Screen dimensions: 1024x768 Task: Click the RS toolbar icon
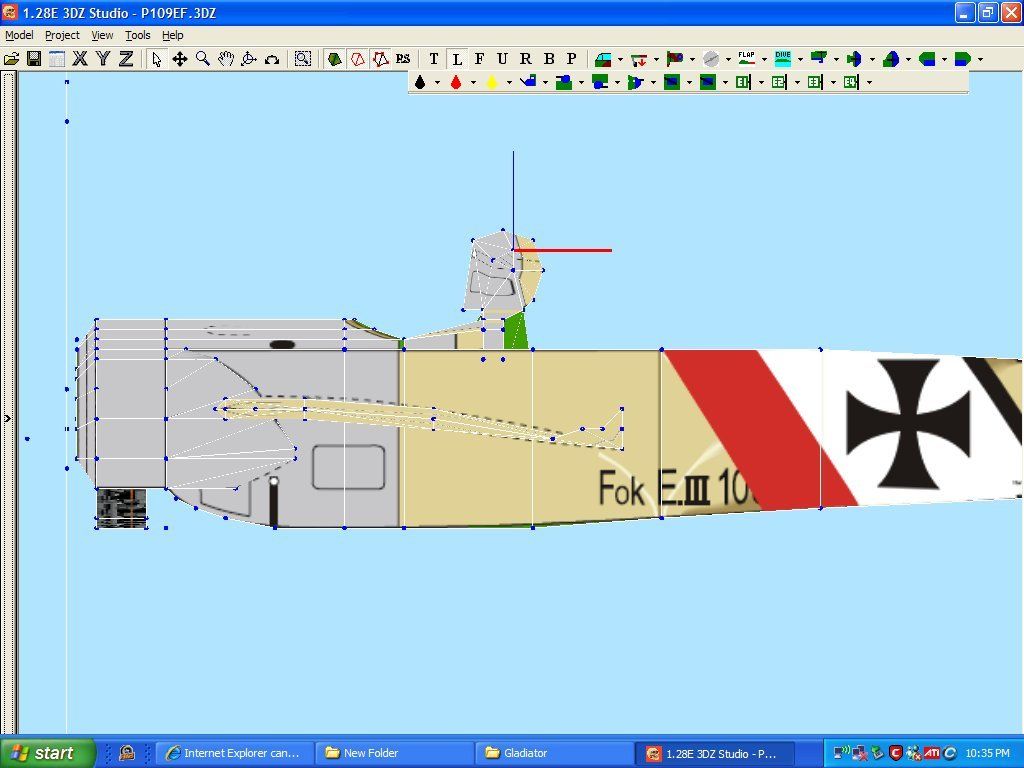(403, 59)
